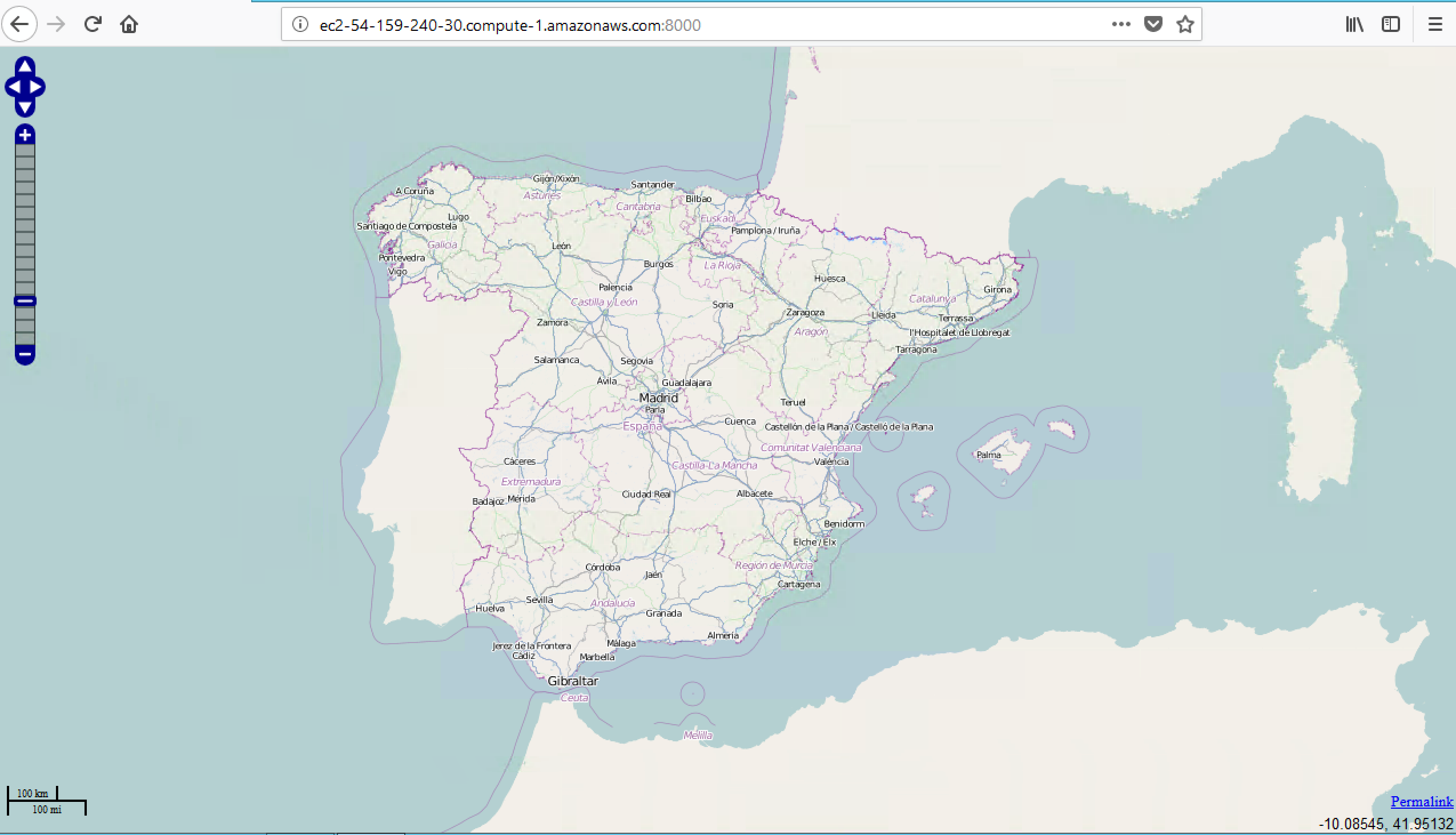Screen dimensions: 1456x835
Task: Open page actions three-dot menu
Action: (x=1121, y=25)
